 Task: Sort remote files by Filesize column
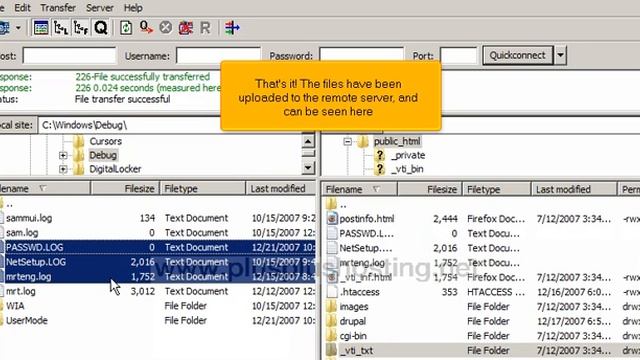point(430,189)
